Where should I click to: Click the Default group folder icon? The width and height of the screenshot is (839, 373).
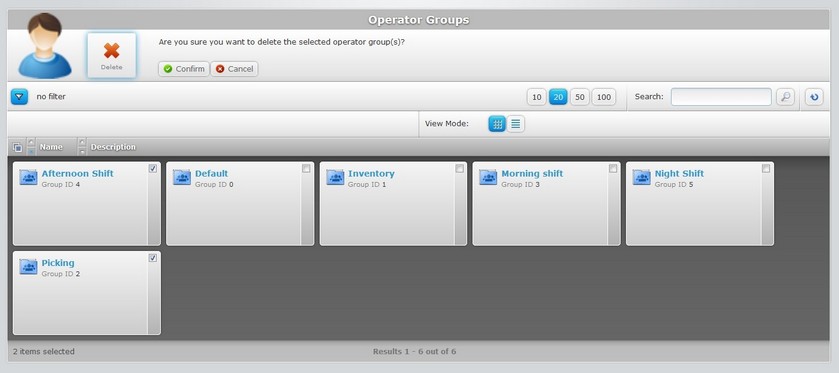(182, 177)
